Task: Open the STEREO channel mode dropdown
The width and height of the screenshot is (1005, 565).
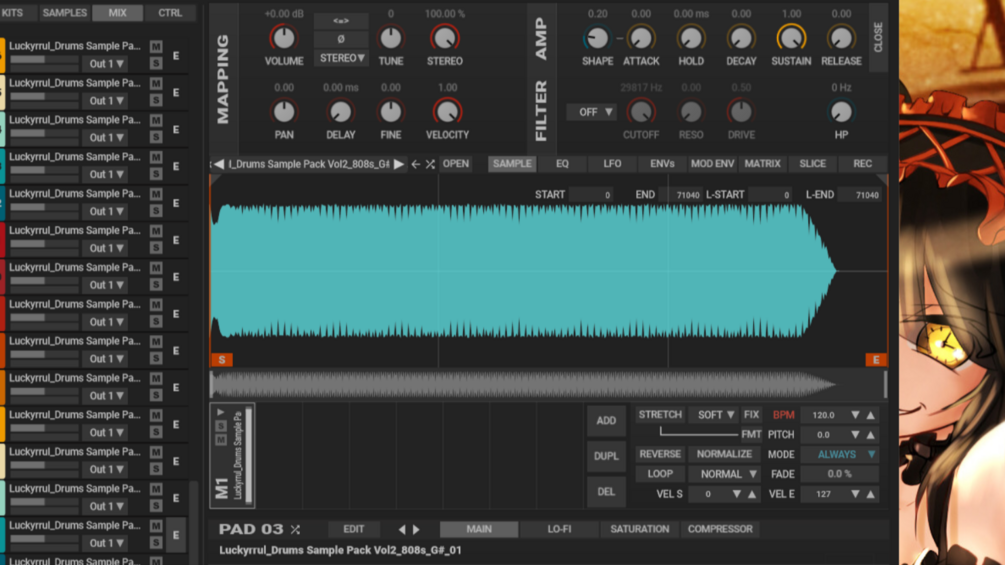Action: coord(341,58)
